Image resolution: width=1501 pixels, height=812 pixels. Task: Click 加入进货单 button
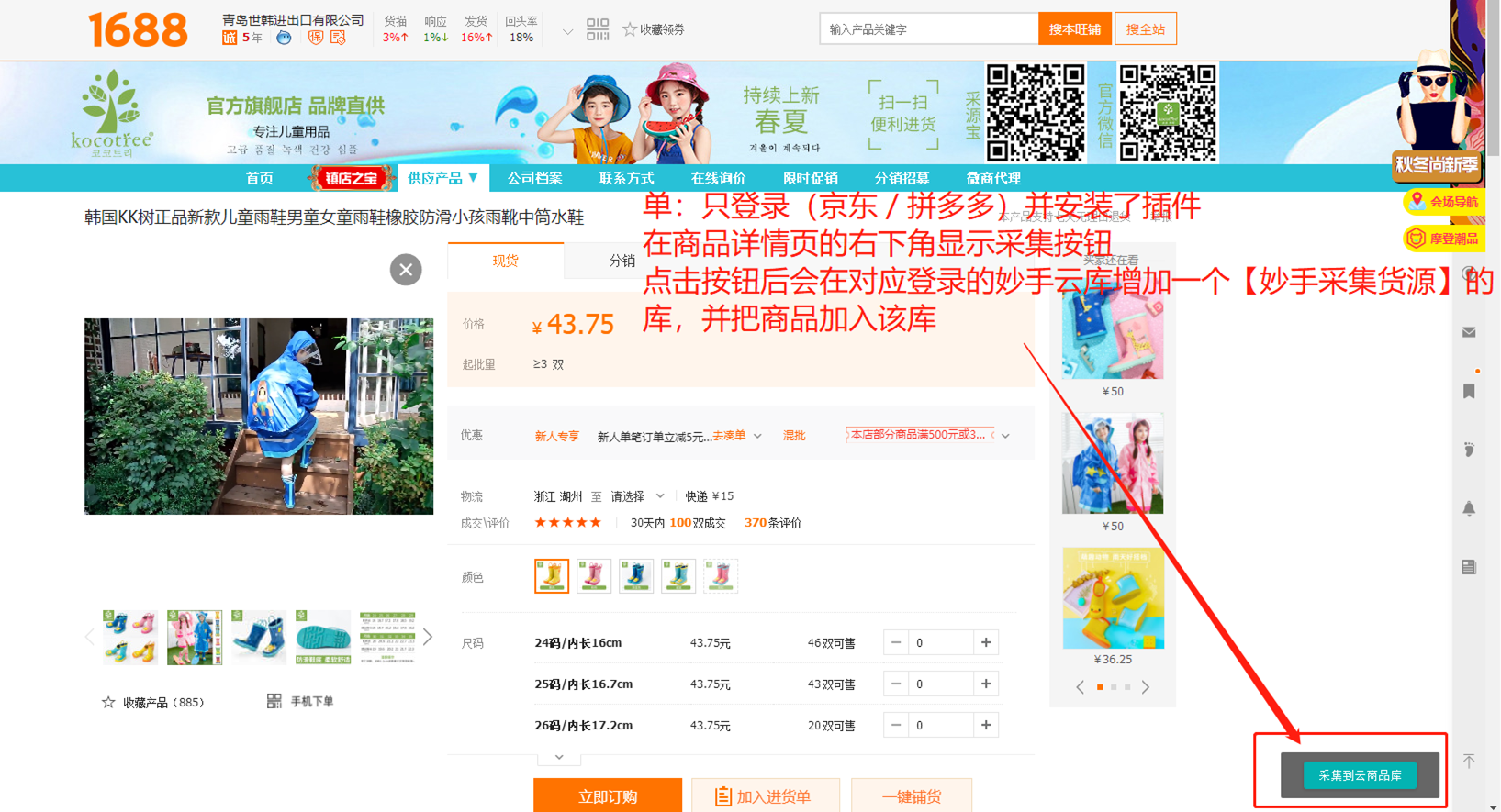click(766, 795)
